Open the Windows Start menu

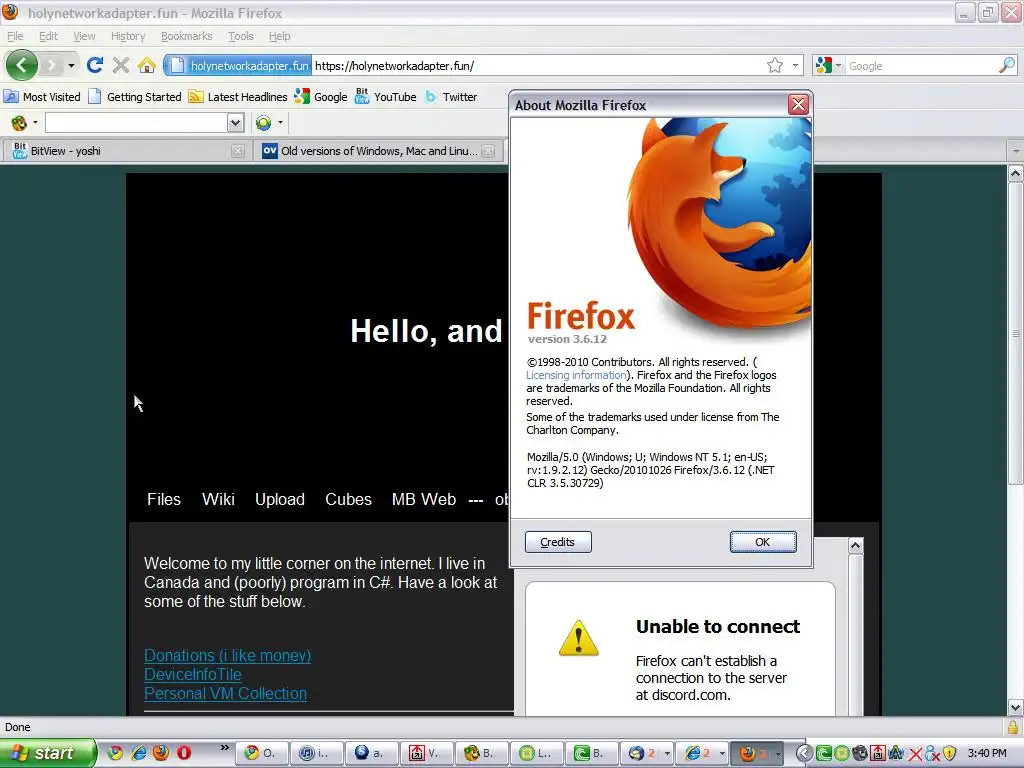(x=47, y=753)
